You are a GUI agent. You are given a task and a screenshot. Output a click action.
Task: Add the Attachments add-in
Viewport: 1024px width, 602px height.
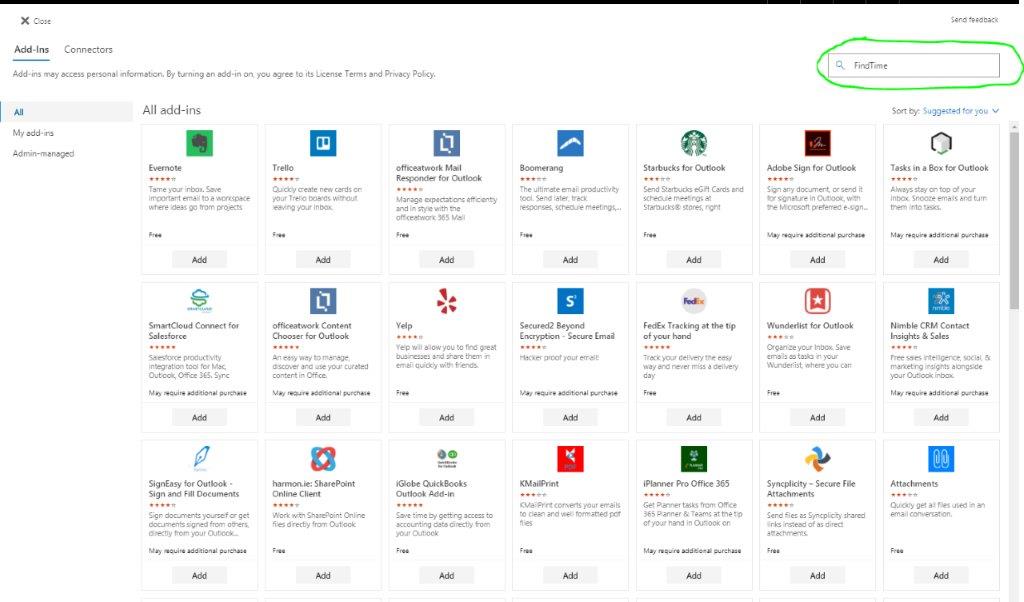(x=941, y=576)
